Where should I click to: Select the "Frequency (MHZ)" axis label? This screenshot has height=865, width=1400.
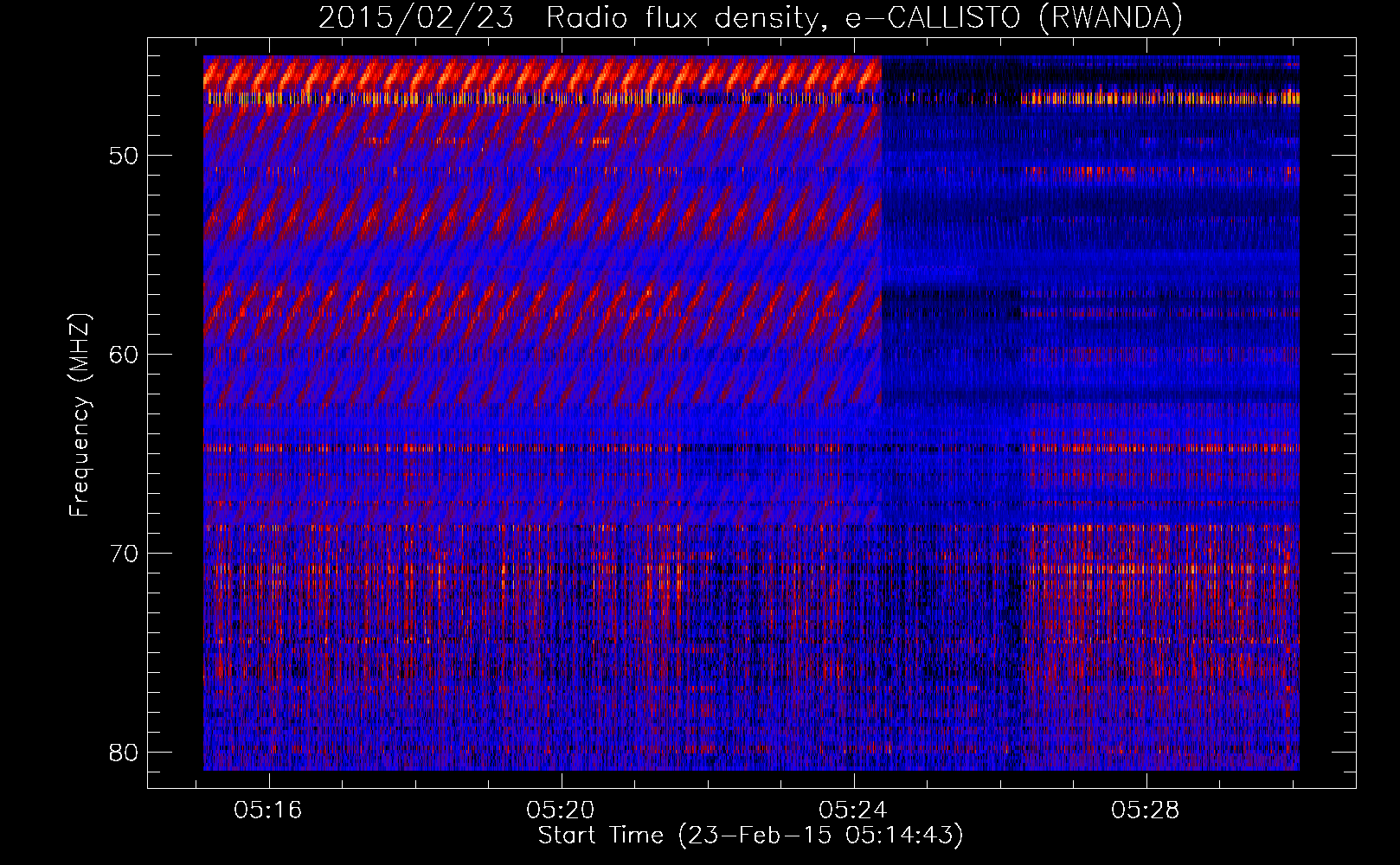point(80,414)
